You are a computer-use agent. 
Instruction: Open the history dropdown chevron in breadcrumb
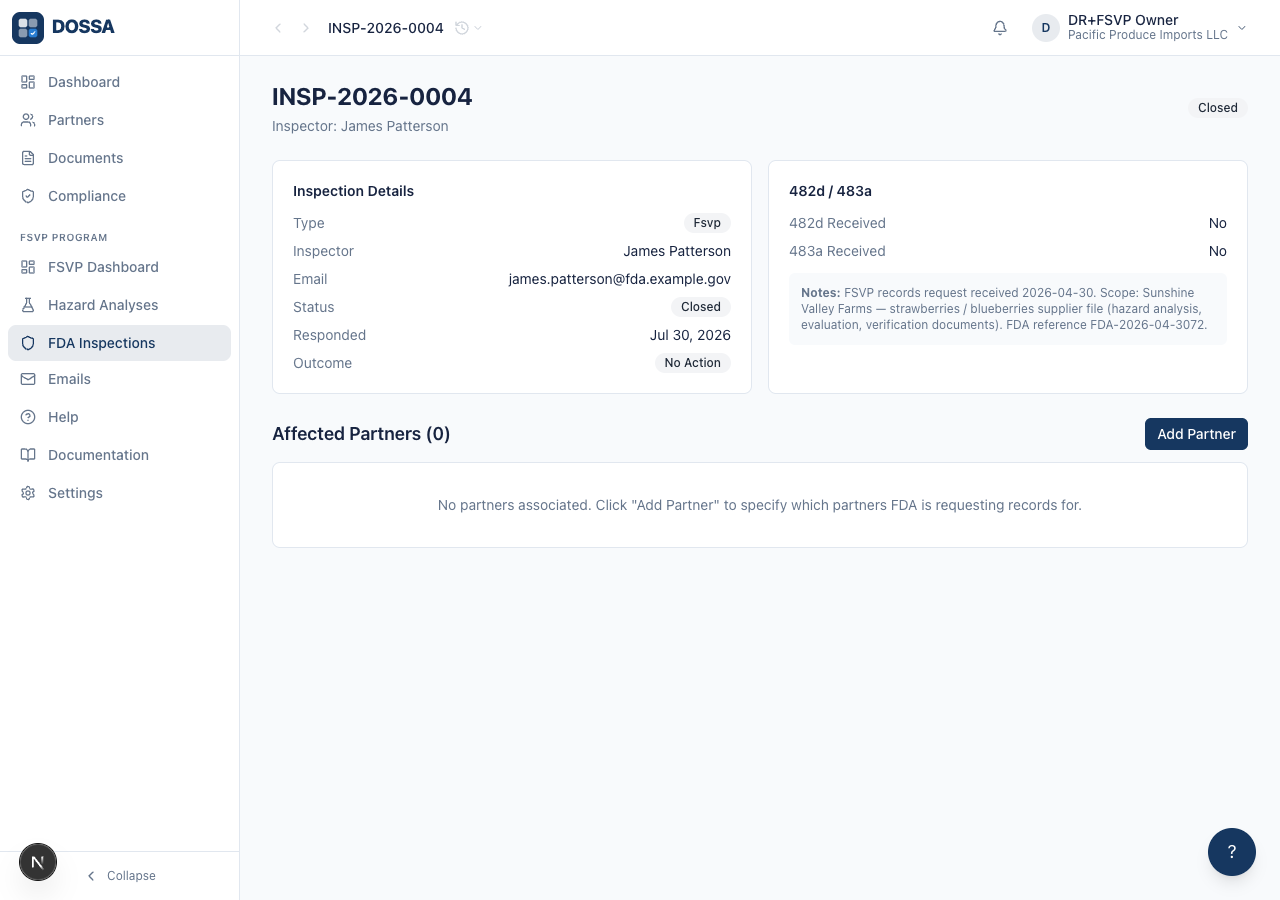(x=478, y=28)
